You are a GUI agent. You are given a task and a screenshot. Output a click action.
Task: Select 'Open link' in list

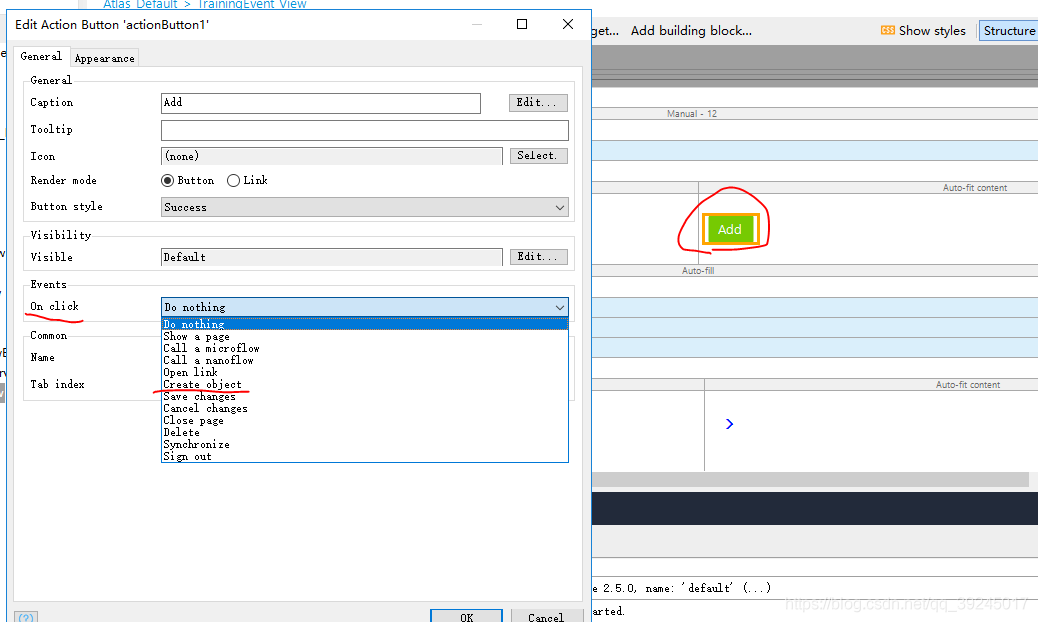(x=190, y=373)
